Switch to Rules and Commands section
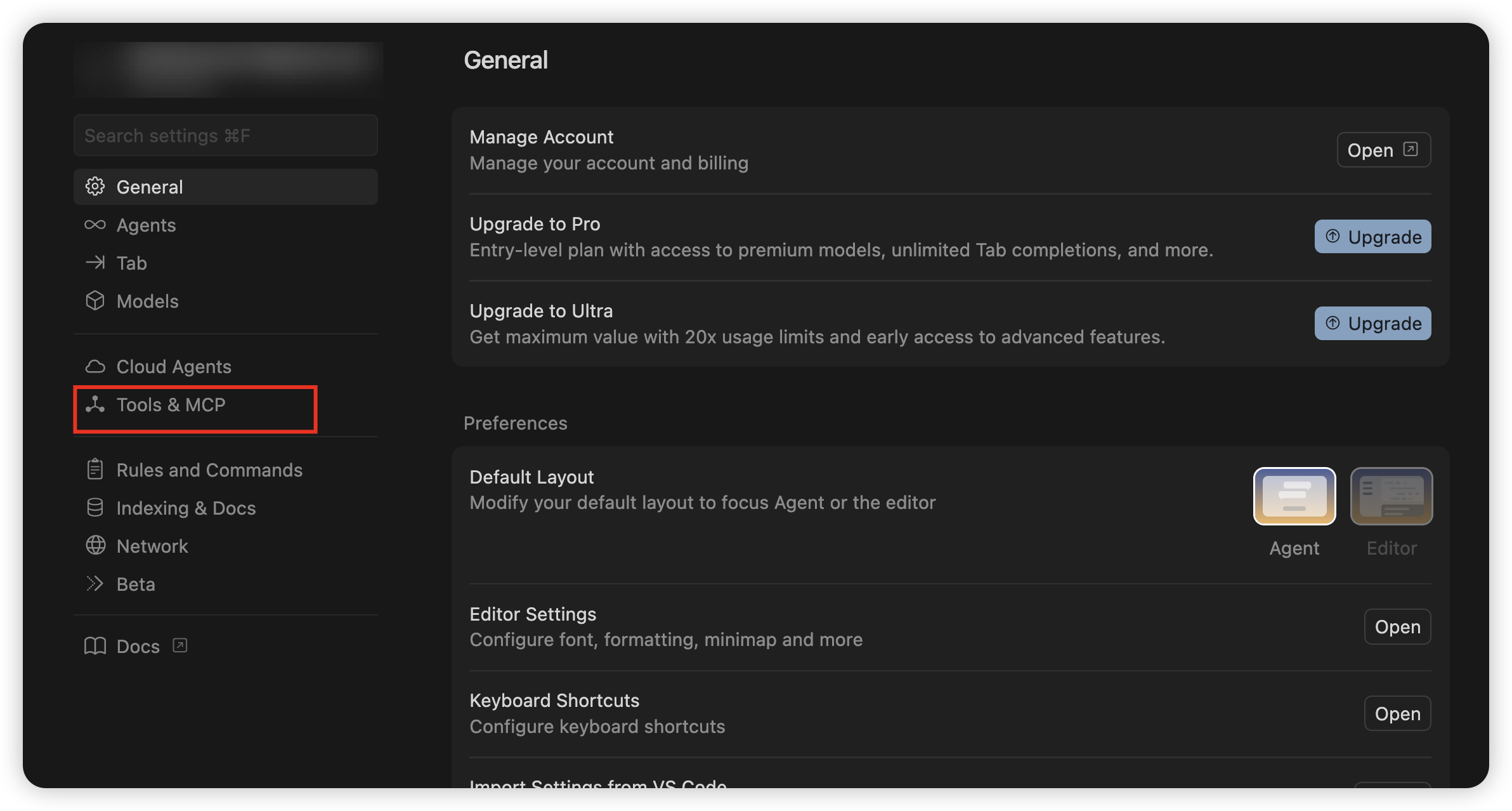The width and height of the screenshot is (1512, 811). [x=209, y=470]
